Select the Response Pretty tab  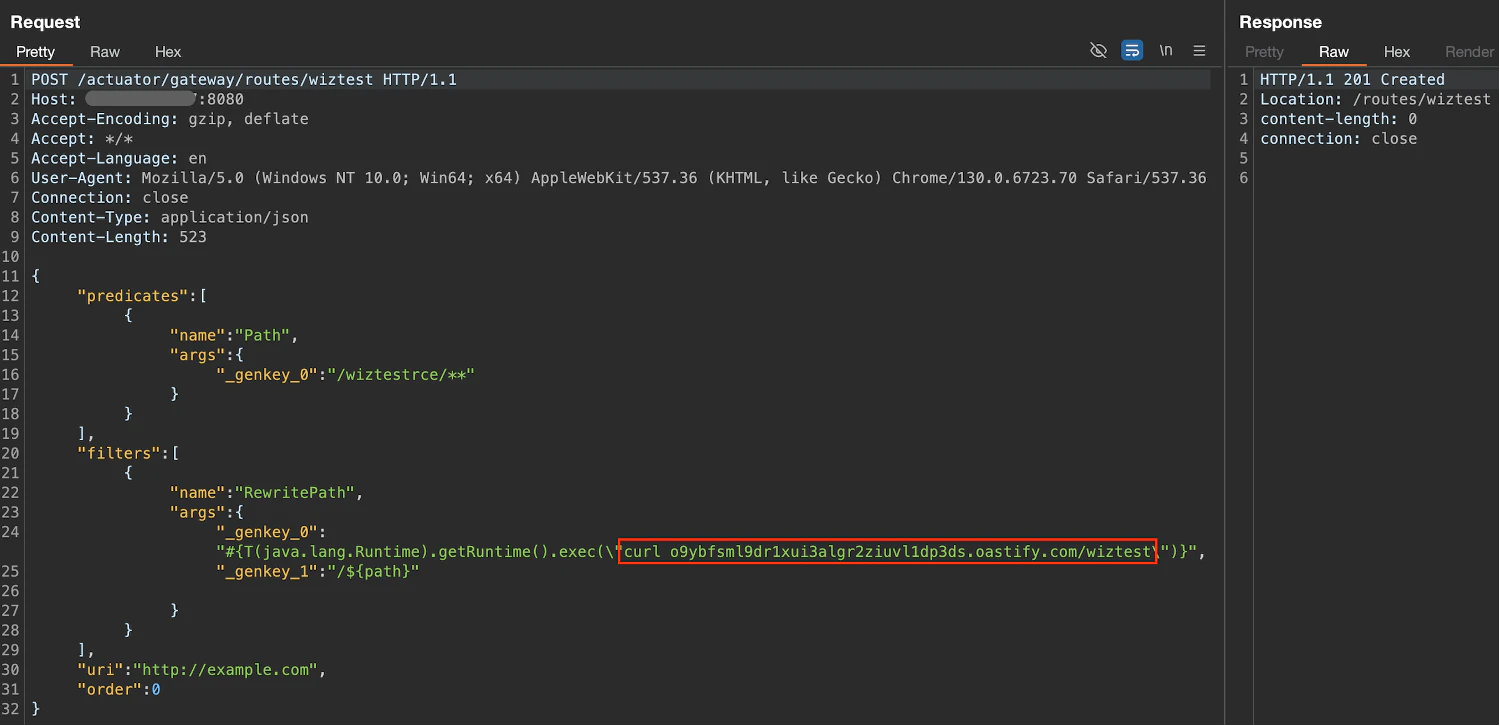(x=1264, y=52)
